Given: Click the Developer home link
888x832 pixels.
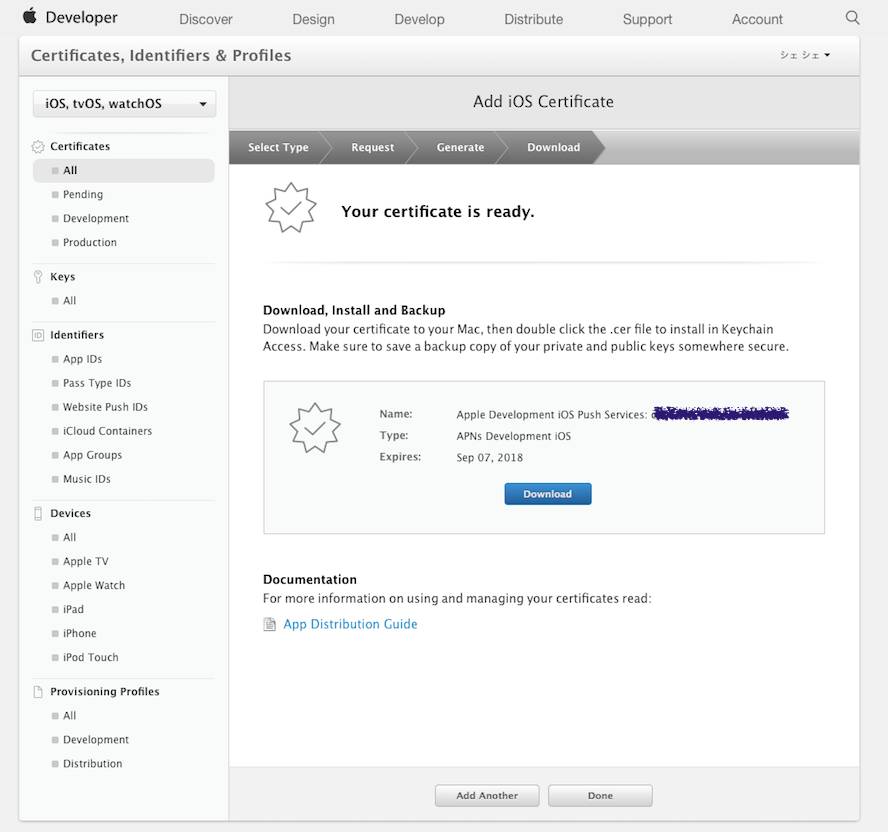Looking at the screenshot, I should [82, 18].
